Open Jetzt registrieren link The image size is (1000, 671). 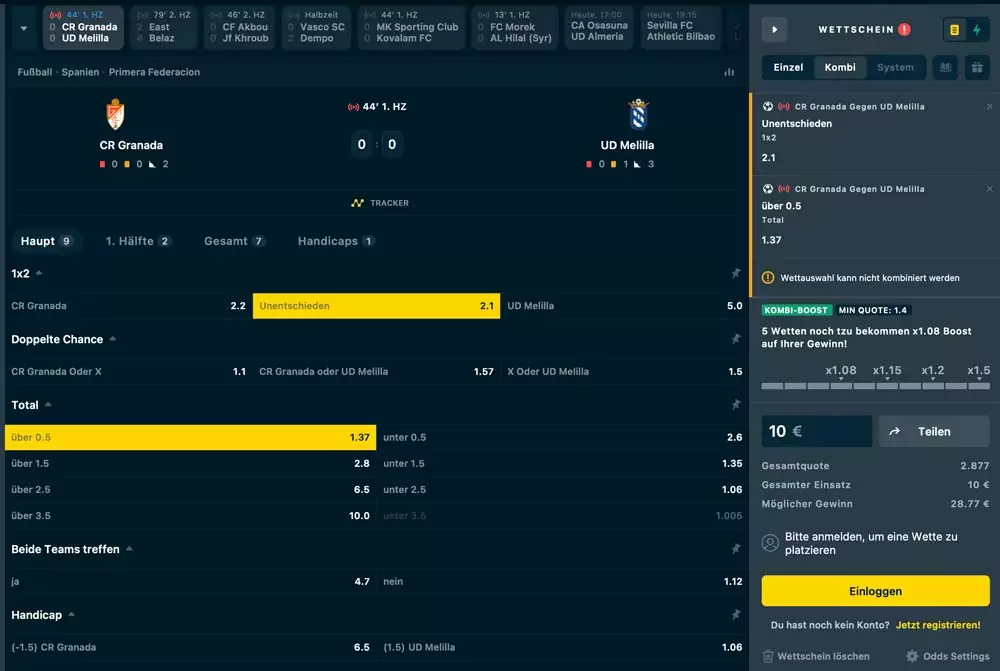pos(938,625)
